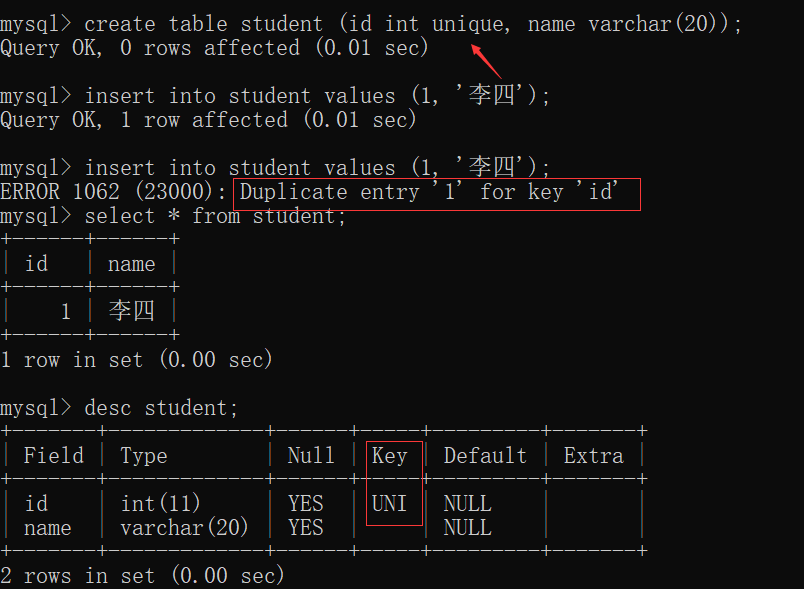Click the '李四' cell in the select result
The width and height of the screenshot is (804, 589).
click(x=131, y=311)
